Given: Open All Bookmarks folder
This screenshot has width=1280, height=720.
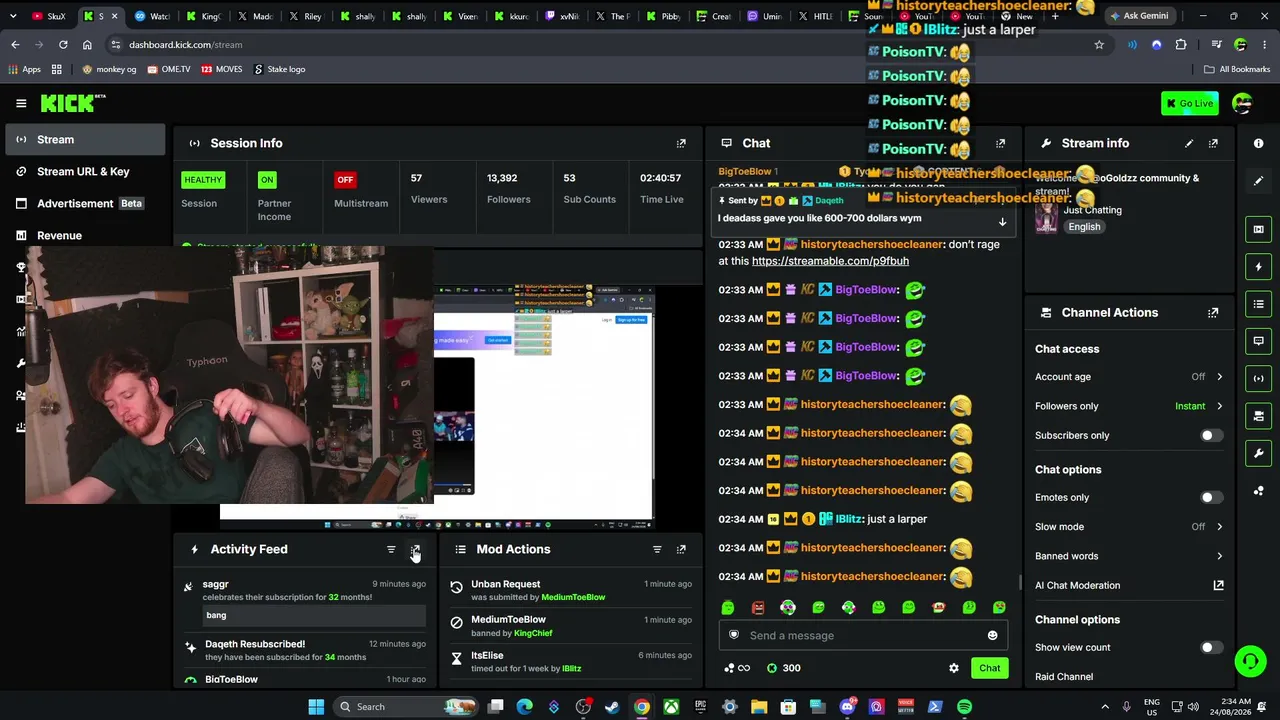Looking at the screenshot, I should tap(1237, 69).
